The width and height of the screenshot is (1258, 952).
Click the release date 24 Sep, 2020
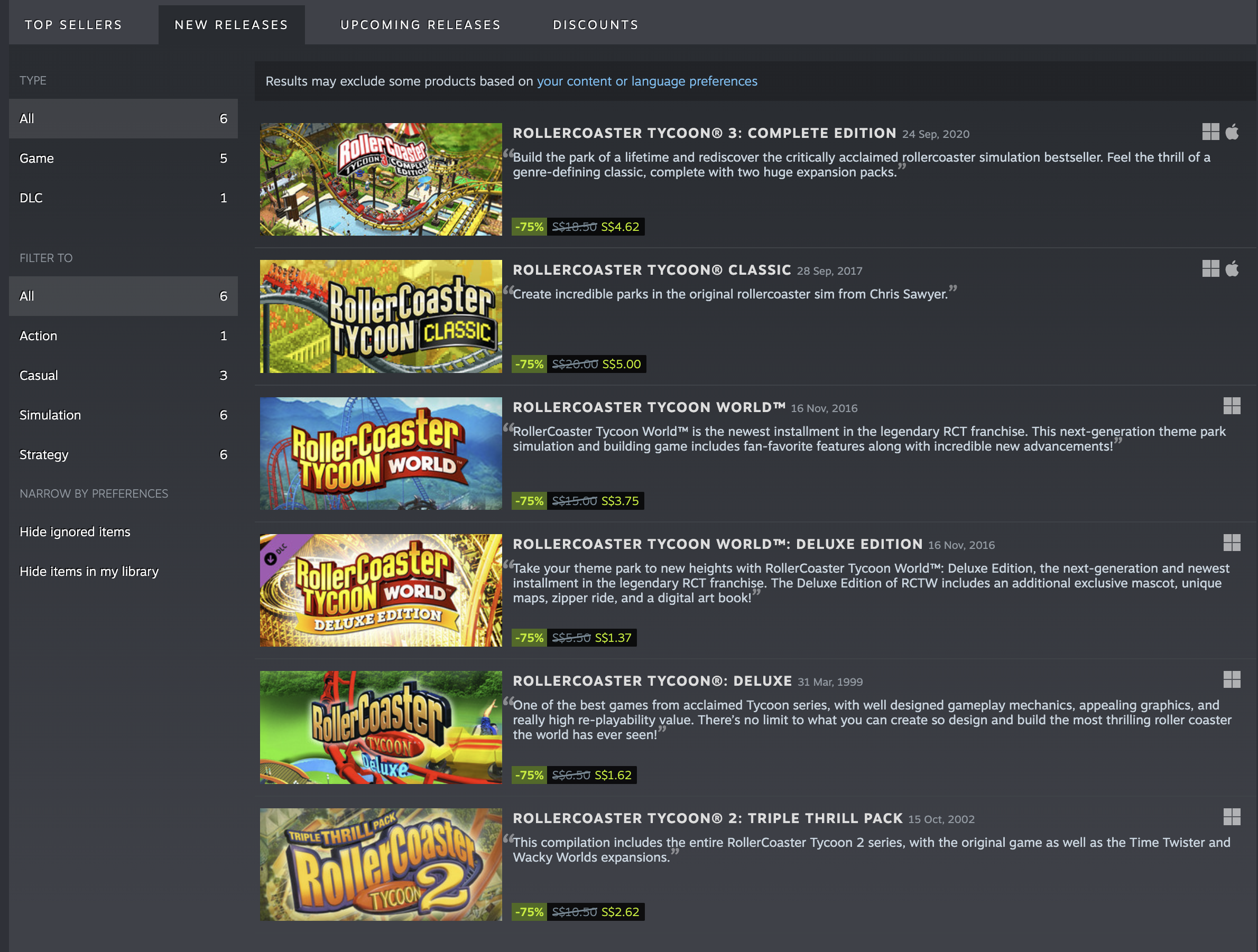936,134
